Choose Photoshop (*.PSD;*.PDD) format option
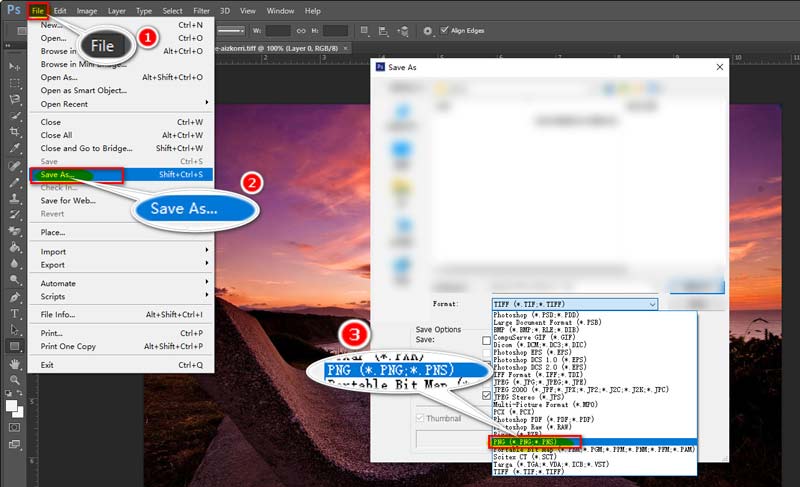The height and width of the screenshot is (487, 800). 594,315
